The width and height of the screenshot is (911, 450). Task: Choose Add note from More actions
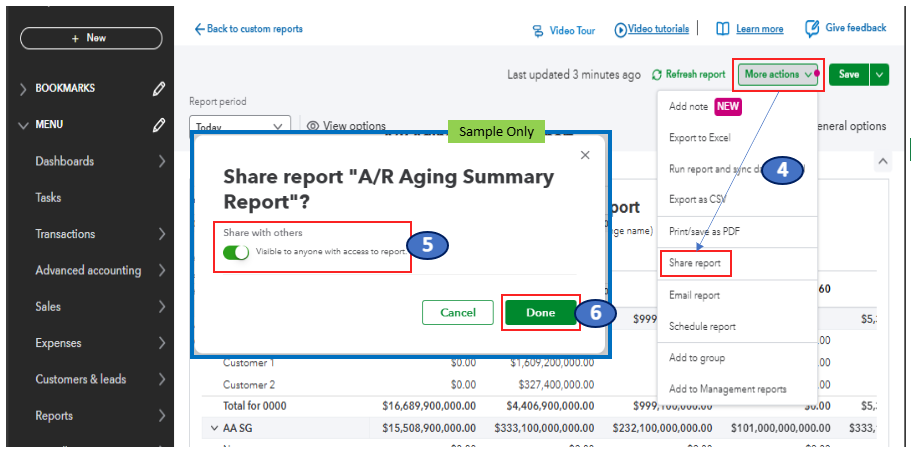[x=688, y=107]
